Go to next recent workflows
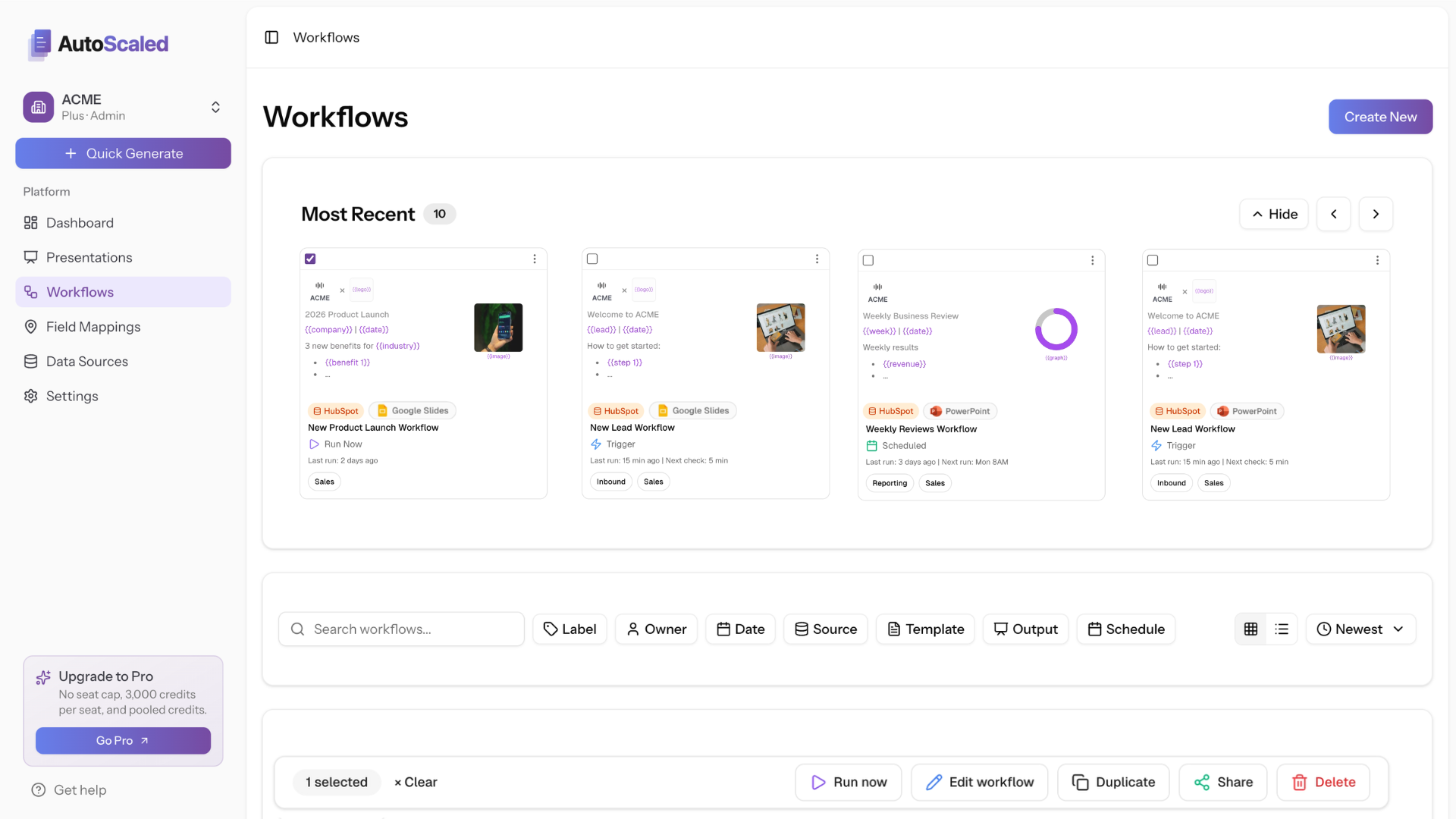The height and width of the screenshot is (819, 1456). click(1376, 214)
